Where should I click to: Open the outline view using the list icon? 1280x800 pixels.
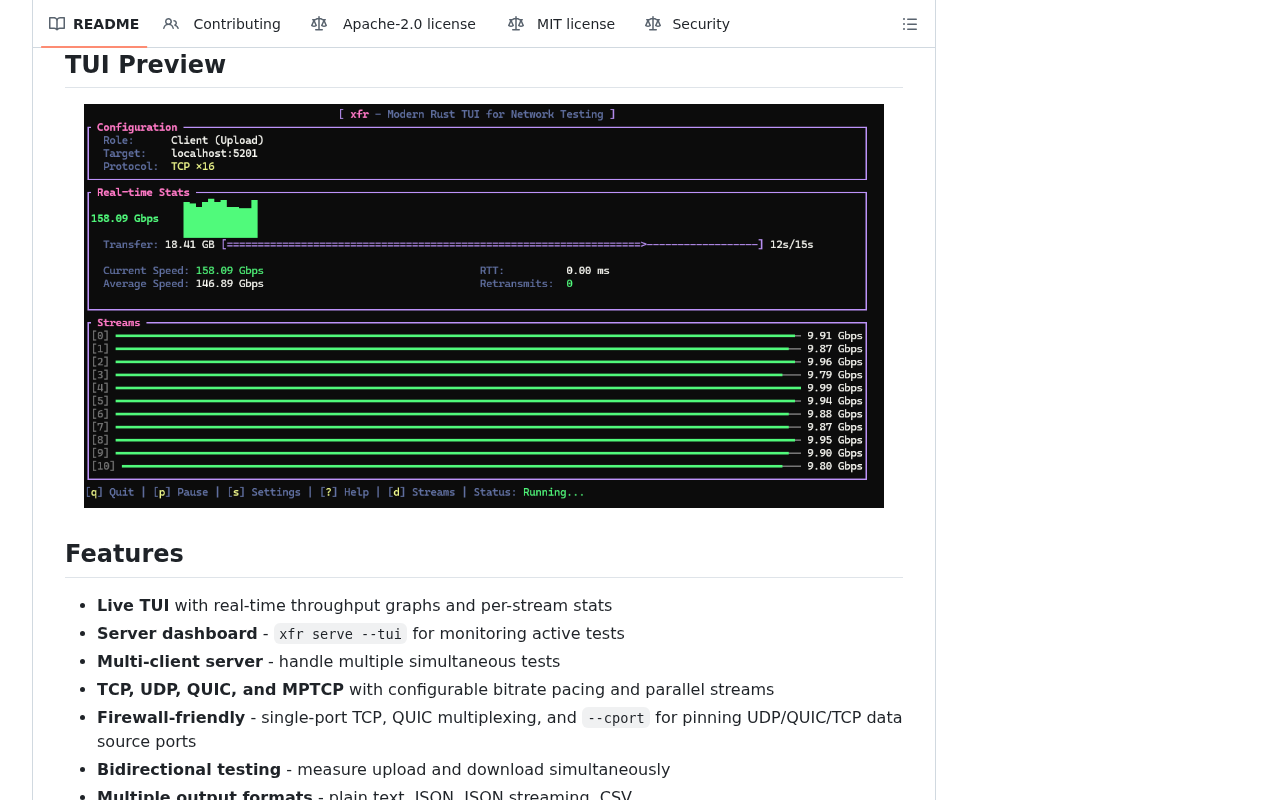(x=909, y=23)
